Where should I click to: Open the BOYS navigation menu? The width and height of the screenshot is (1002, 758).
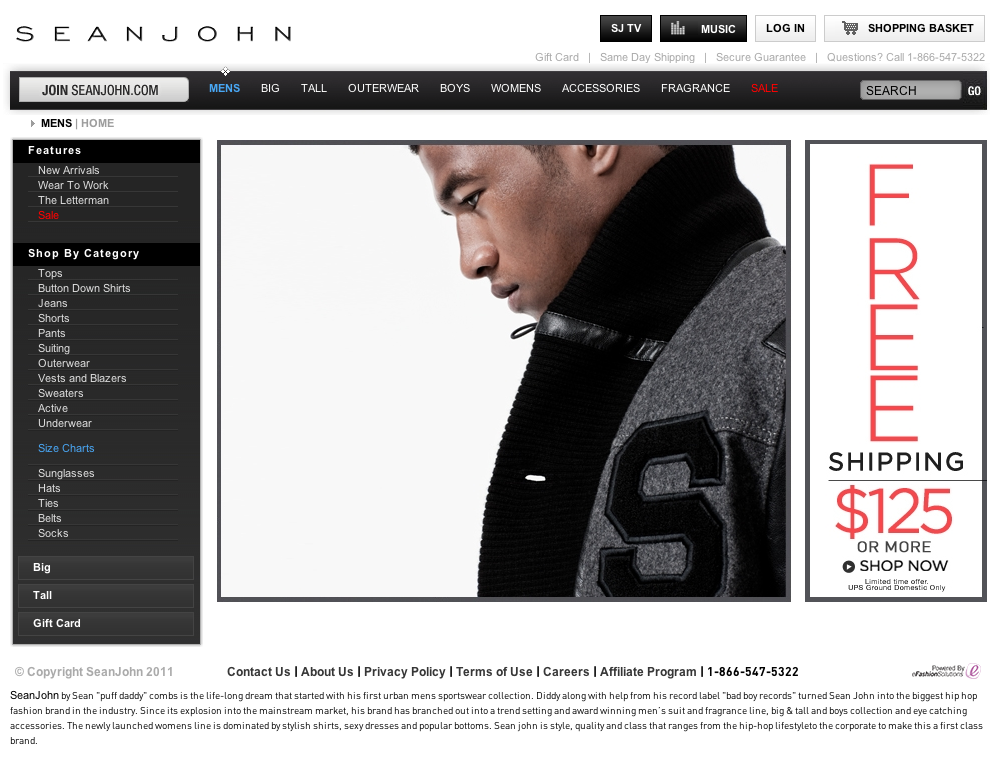455,88
